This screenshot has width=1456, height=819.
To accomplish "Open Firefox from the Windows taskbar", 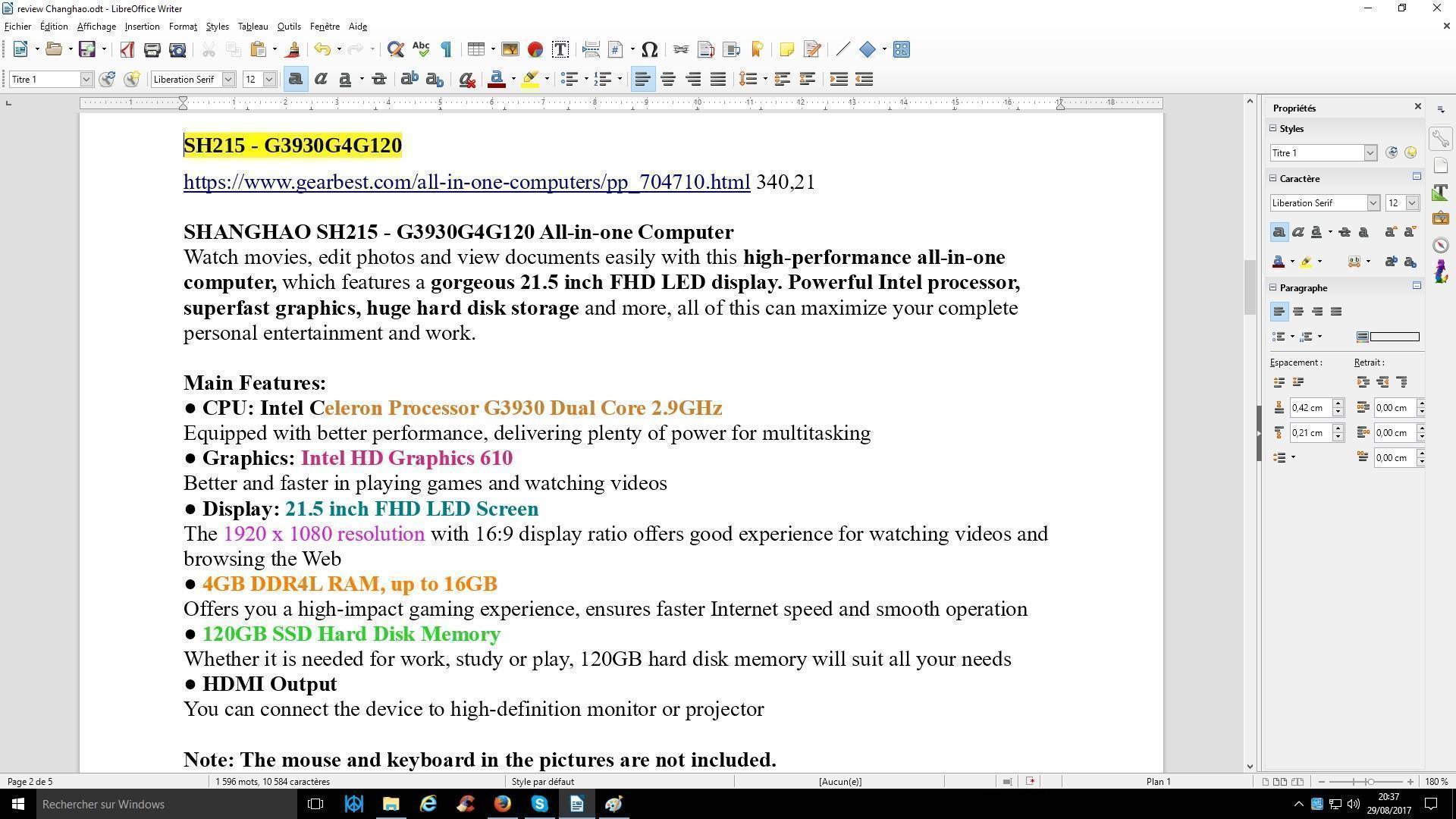I will (x=502, y=805).
